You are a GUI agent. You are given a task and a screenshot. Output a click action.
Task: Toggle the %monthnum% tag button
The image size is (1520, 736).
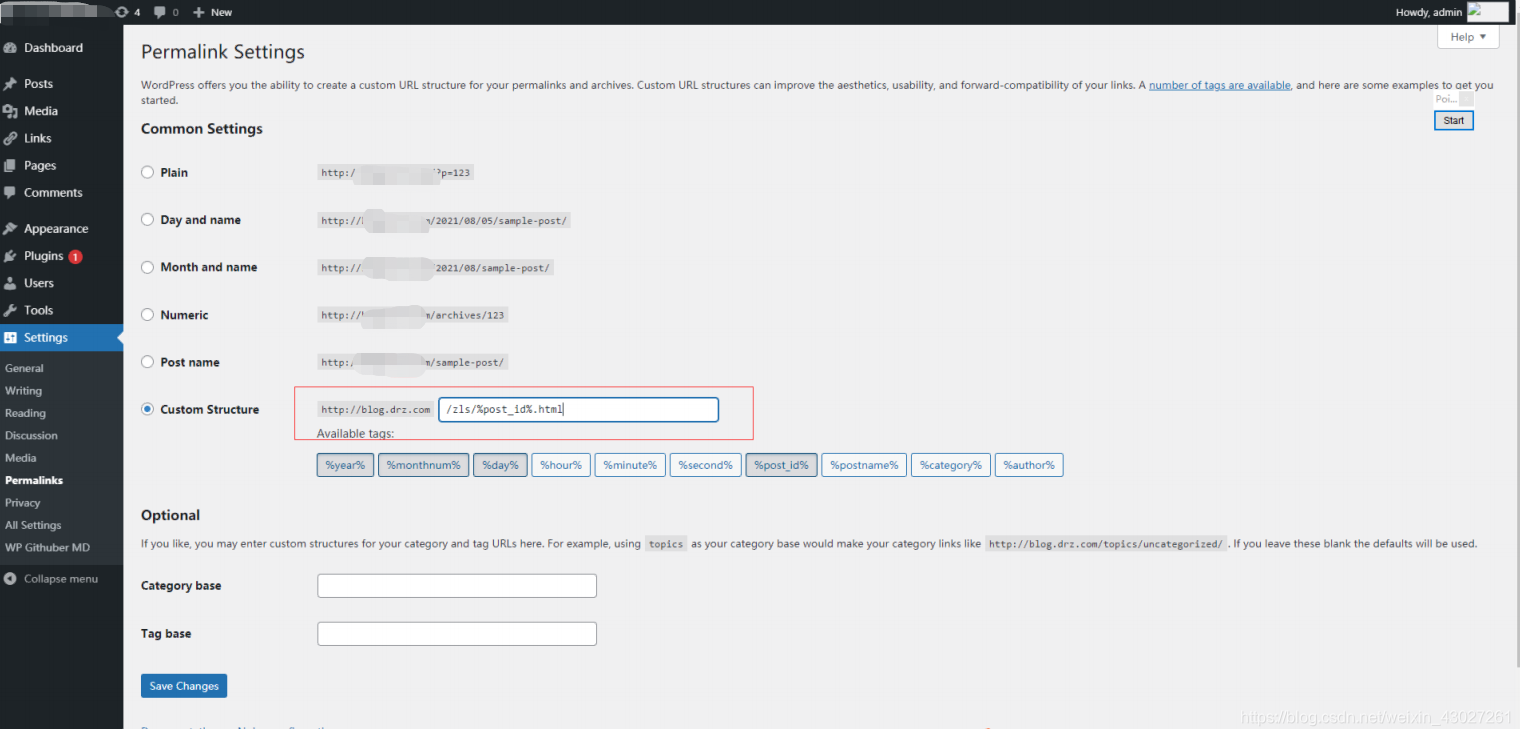tap(423, 465)
